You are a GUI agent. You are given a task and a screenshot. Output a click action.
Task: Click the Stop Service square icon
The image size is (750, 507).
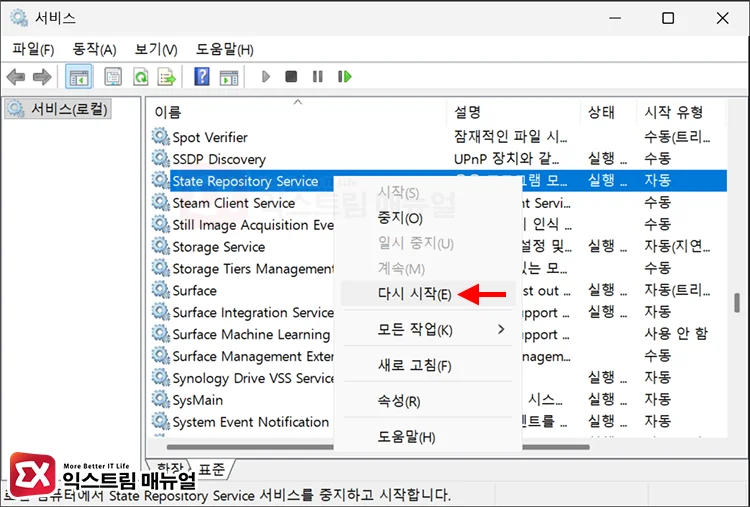291,77
